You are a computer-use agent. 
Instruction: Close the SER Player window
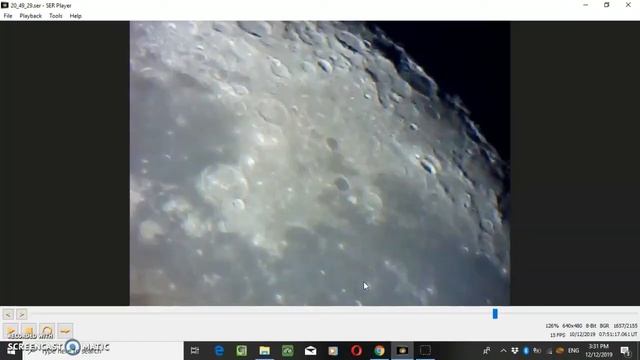click(x=628, y=5)
